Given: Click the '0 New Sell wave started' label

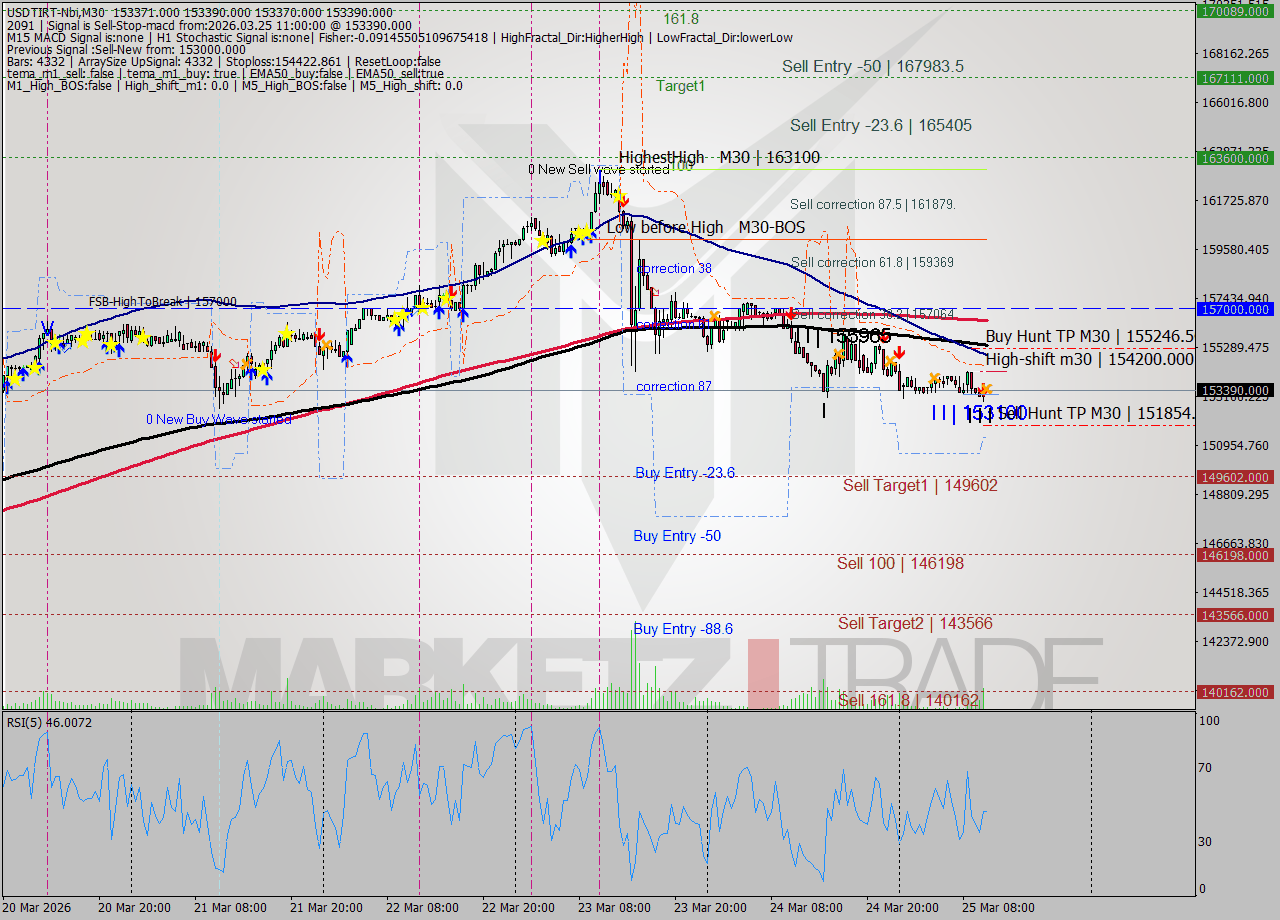Looking at the screenshot, I should click(x=599, y=170).
